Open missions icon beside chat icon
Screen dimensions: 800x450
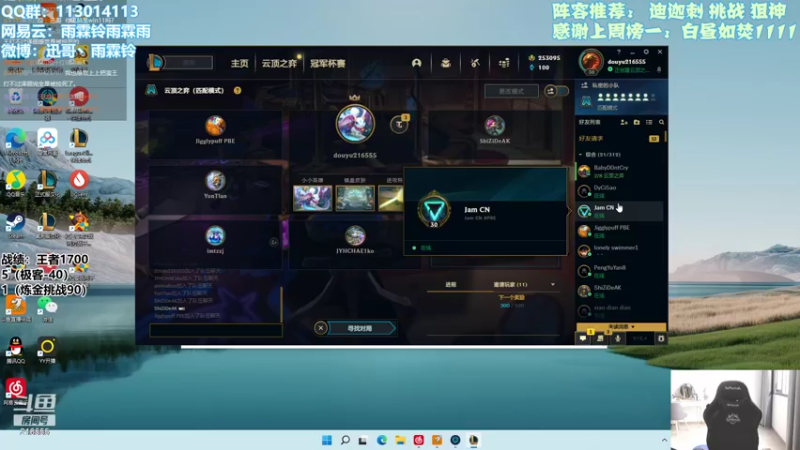pyautogui.click(x=600, y=338)
